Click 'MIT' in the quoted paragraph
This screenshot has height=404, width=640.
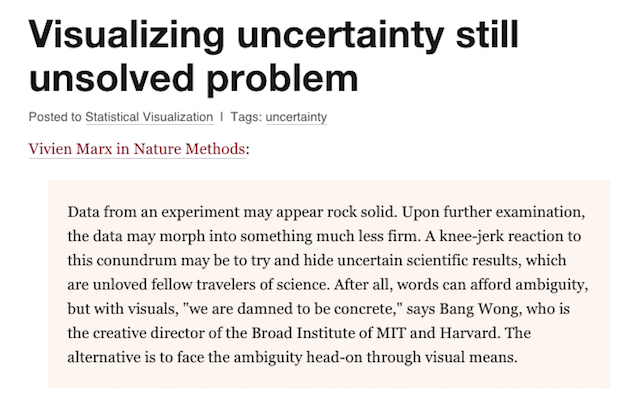[391, 333]
